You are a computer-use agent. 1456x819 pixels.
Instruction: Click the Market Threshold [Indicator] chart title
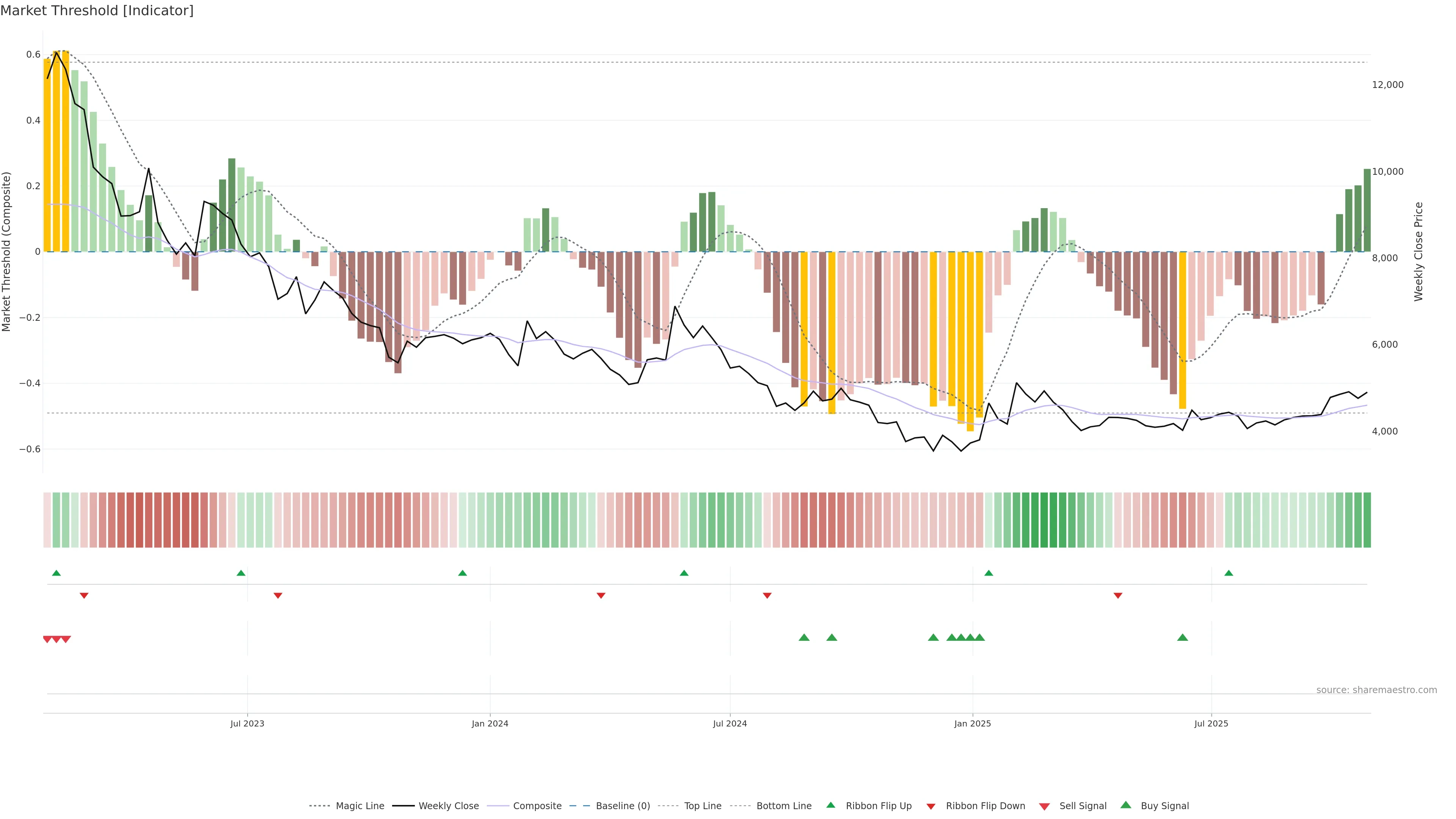tap(97, 11)
